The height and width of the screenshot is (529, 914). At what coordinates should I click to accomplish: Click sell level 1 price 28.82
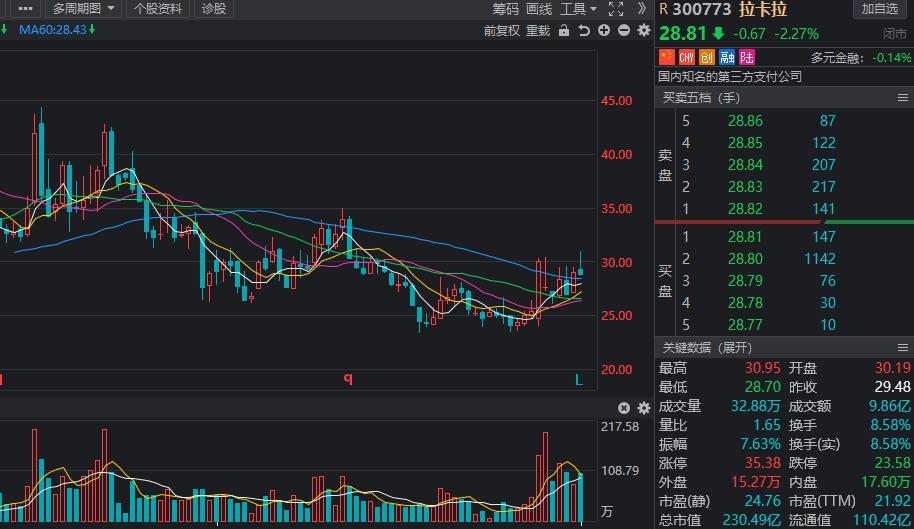point(745,209)
